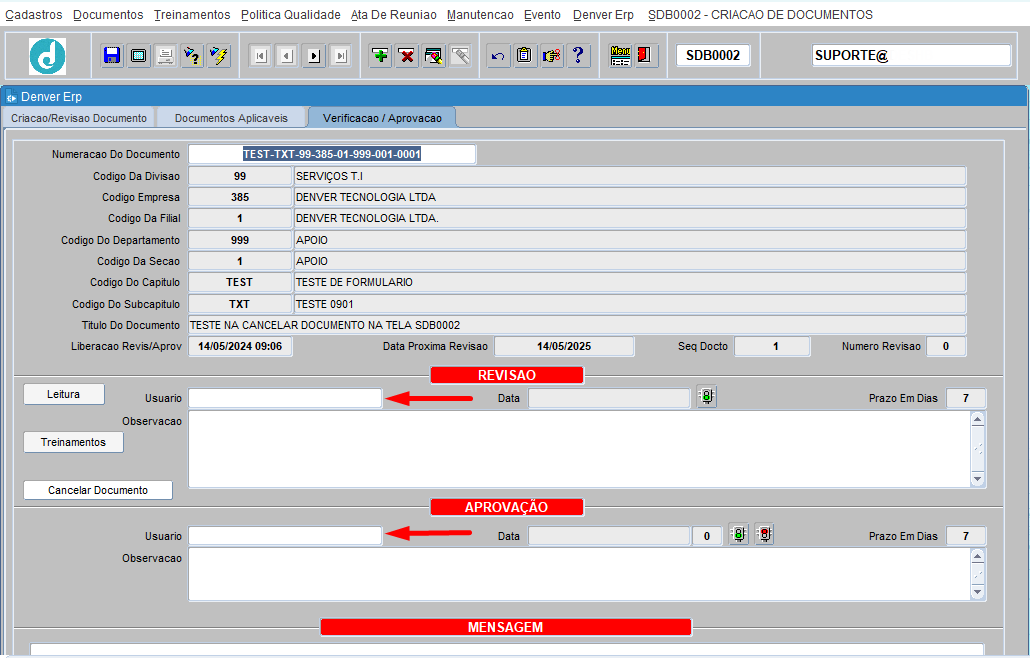Click the green traffic light in Revisao

click(706, 397)
